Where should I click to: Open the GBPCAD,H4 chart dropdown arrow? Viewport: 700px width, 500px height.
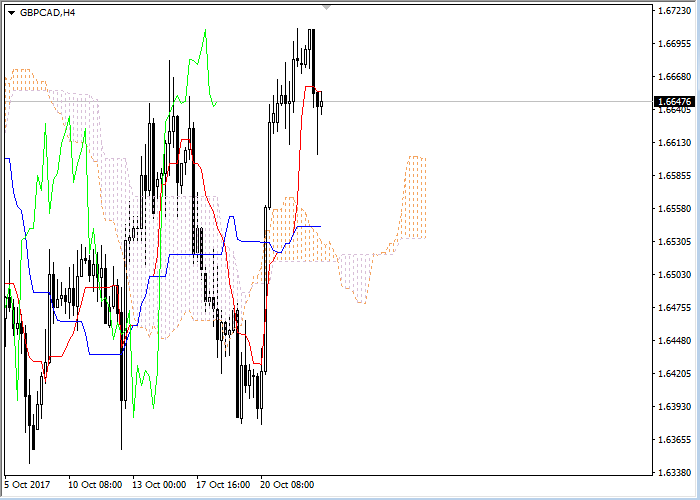12,13
